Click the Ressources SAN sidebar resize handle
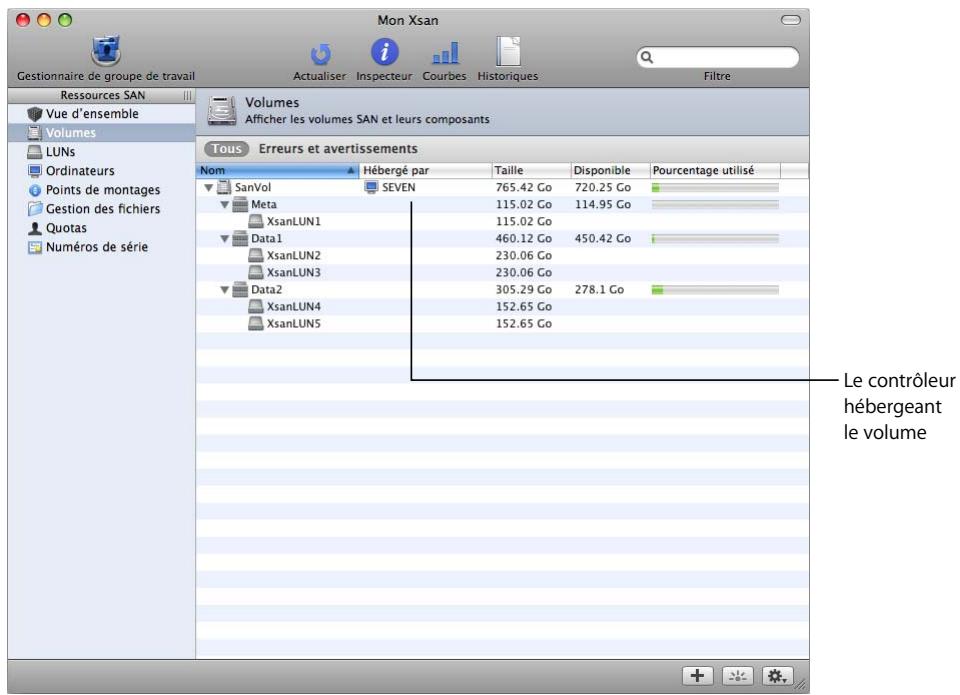The image size is (960, 695). coord(187,96)
